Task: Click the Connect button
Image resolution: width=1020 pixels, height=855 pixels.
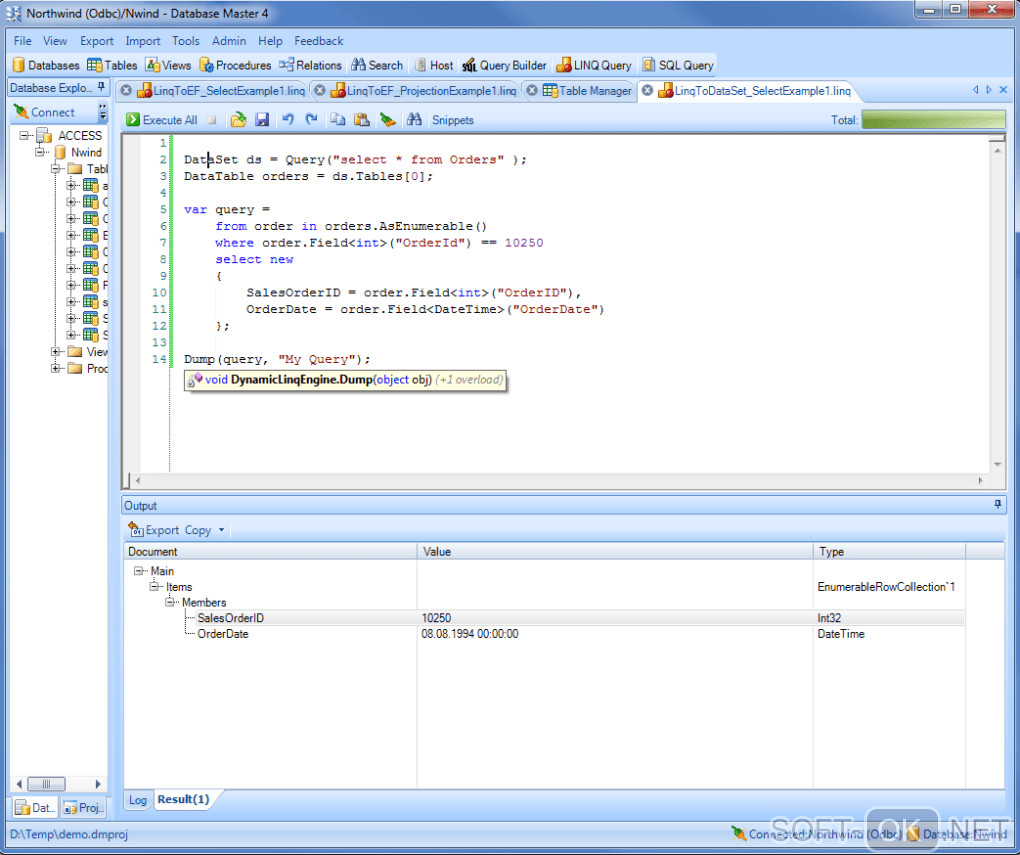Action: pyautogui.click(x=44, y=112)
